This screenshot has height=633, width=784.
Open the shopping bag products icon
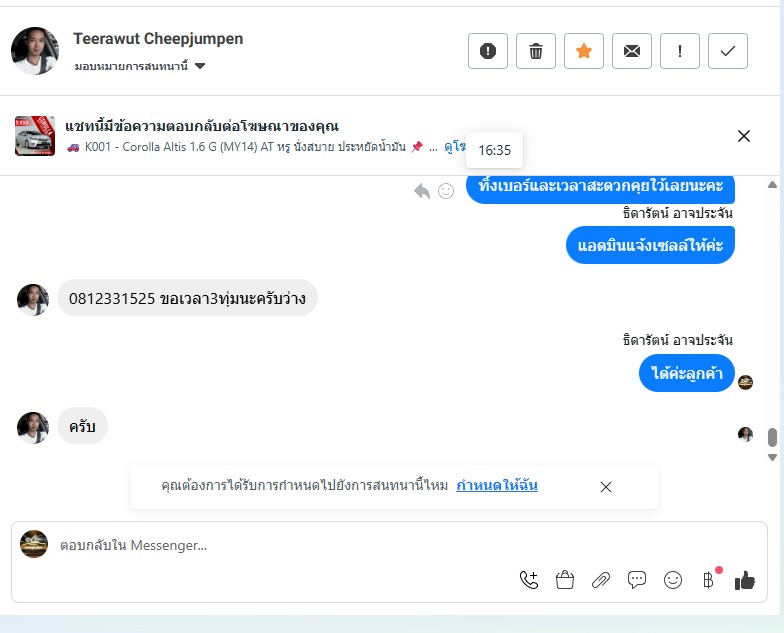564,580
